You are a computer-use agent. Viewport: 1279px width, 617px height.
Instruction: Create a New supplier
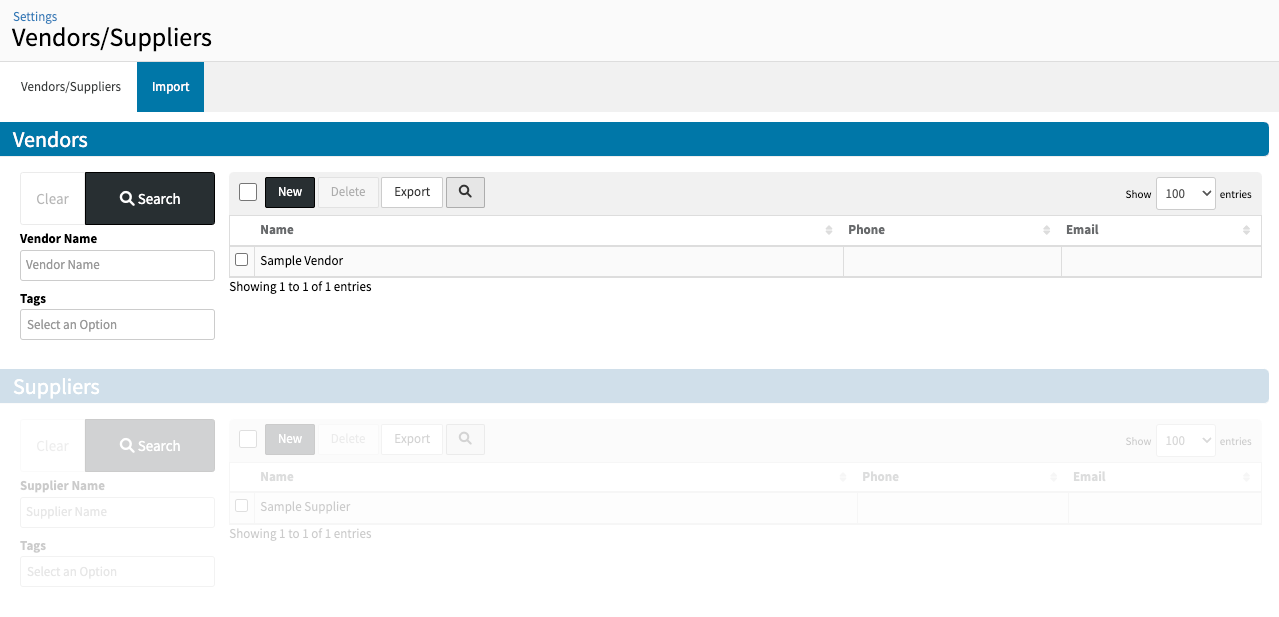(290, 439)
